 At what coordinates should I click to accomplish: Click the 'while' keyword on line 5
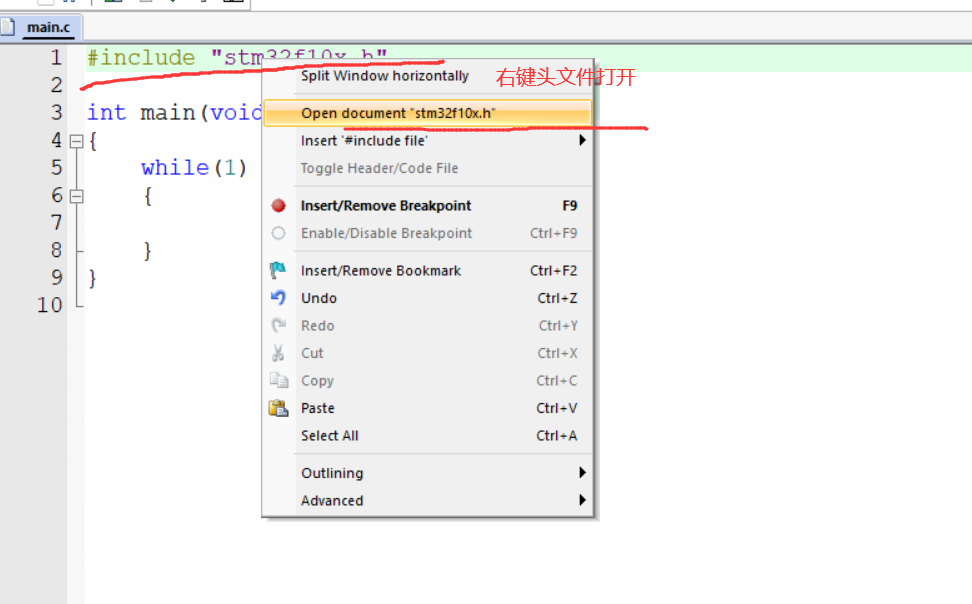pyautogui.click(x=175, y=167)
